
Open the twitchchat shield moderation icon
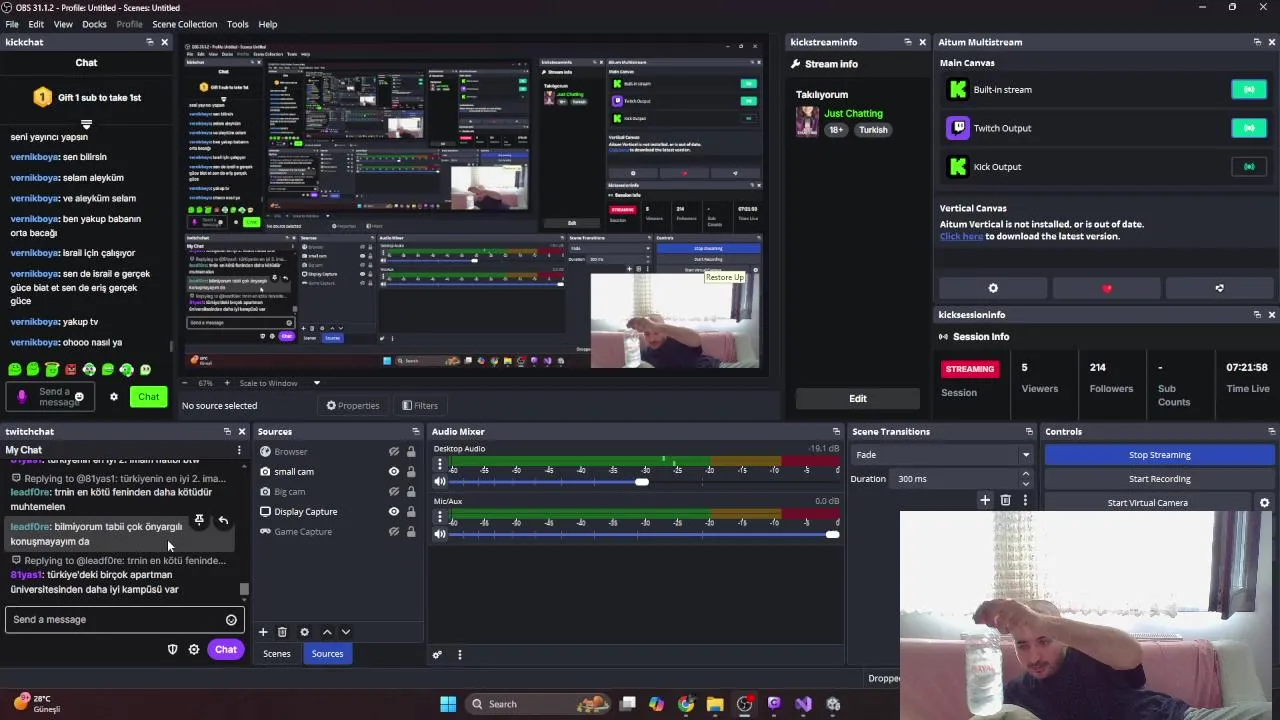172,650
